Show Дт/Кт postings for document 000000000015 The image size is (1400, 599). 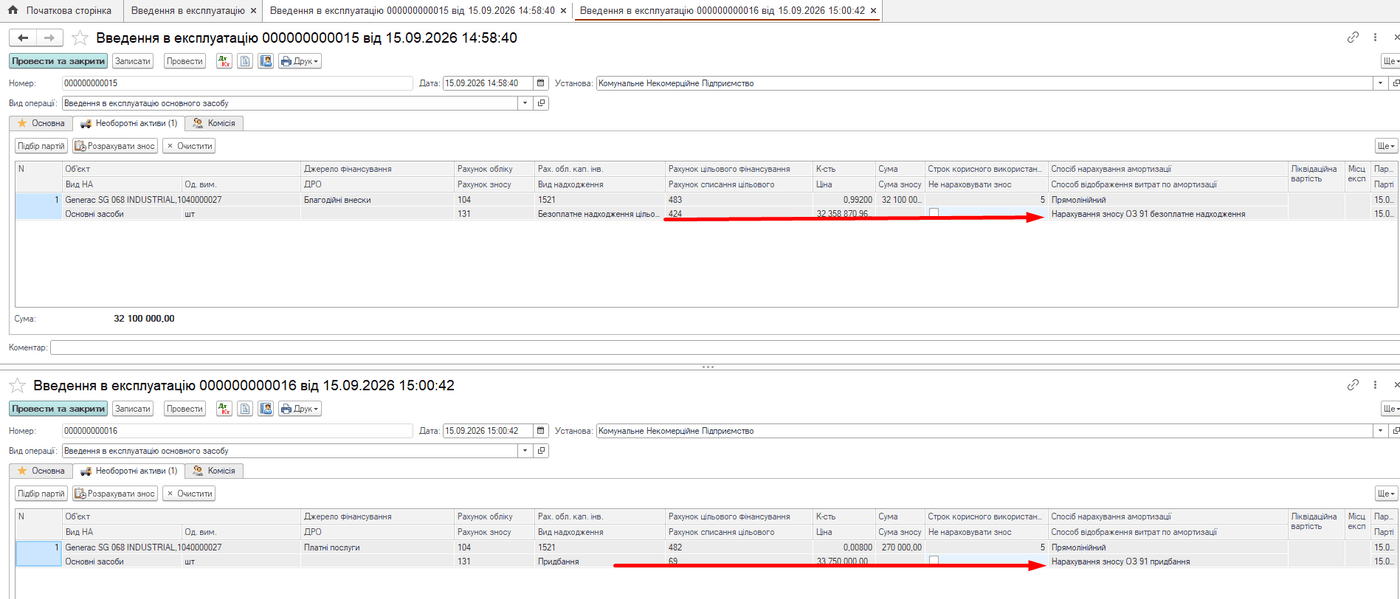pos(226,61)
